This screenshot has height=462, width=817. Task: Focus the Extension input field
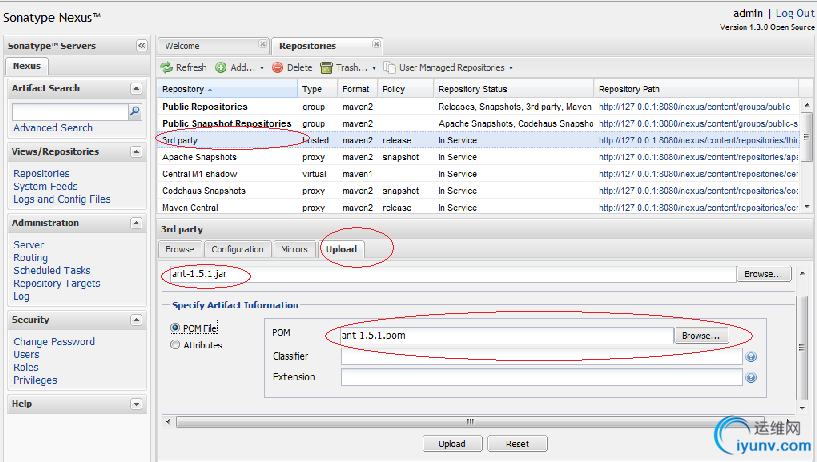[x=541, y=377]
